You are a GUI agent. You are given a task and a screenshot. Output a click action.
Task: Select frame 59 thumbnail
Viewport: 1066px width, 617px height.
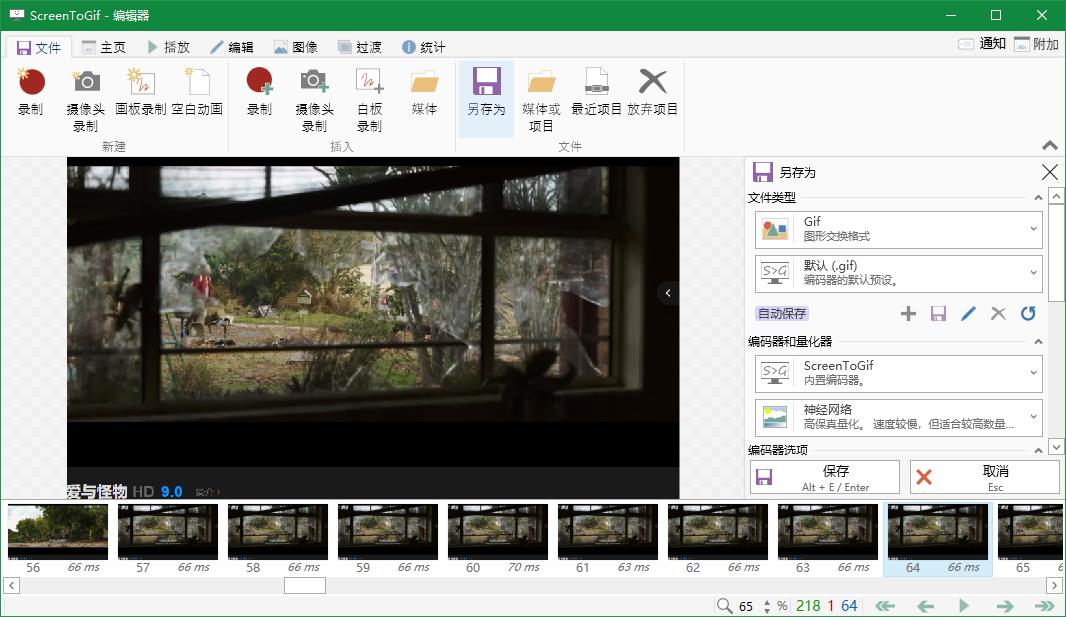(388, 540)
